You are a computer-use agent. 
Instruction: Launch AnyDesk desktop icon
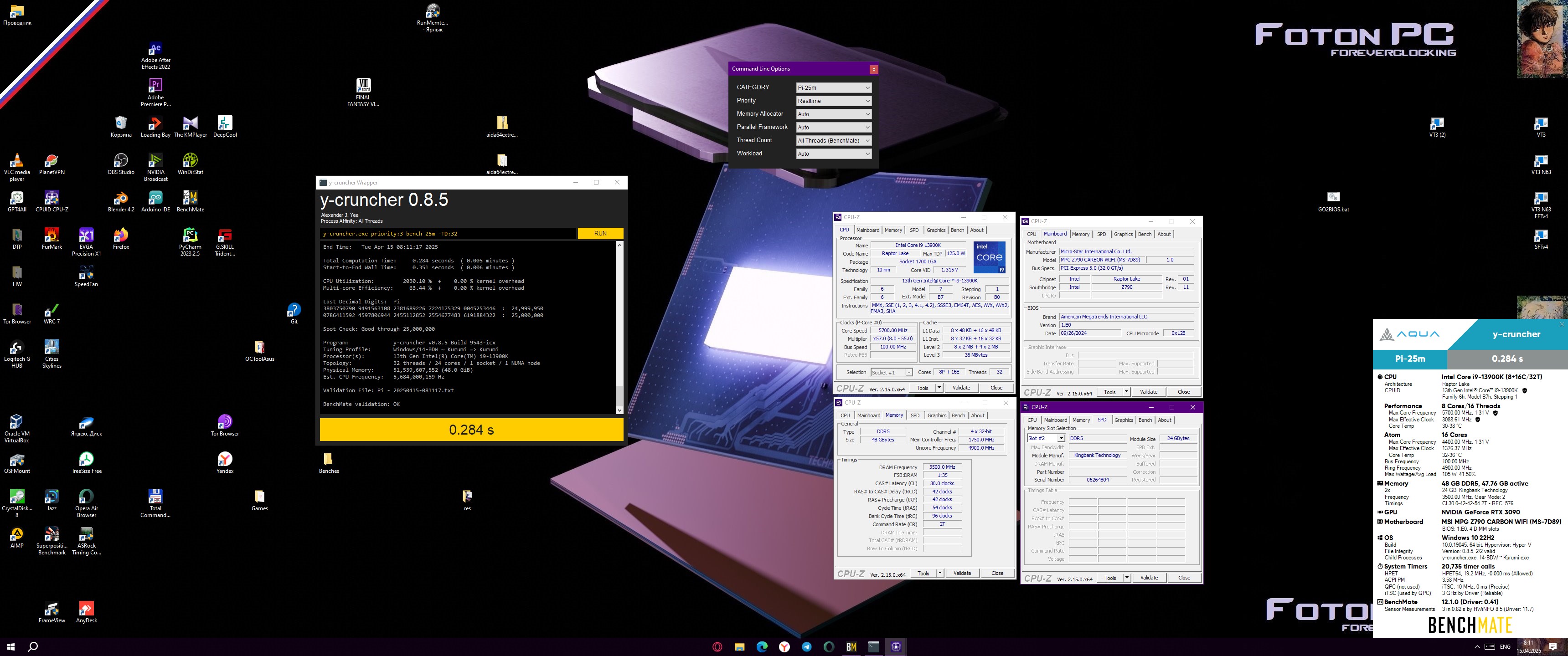(x=86, y=612)
